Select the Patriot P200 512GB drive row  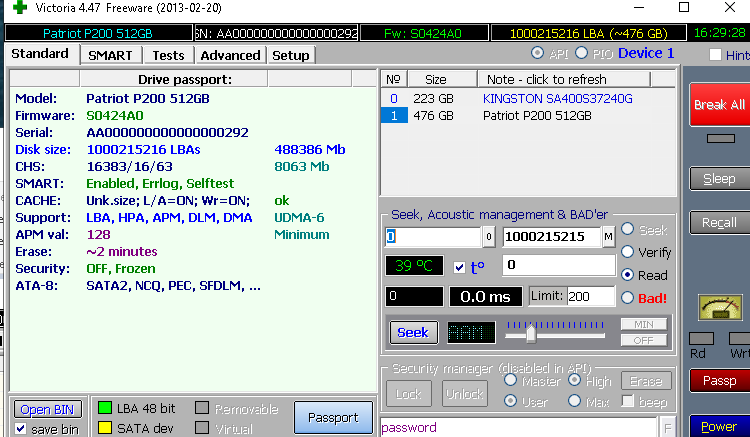coord(528,116)
